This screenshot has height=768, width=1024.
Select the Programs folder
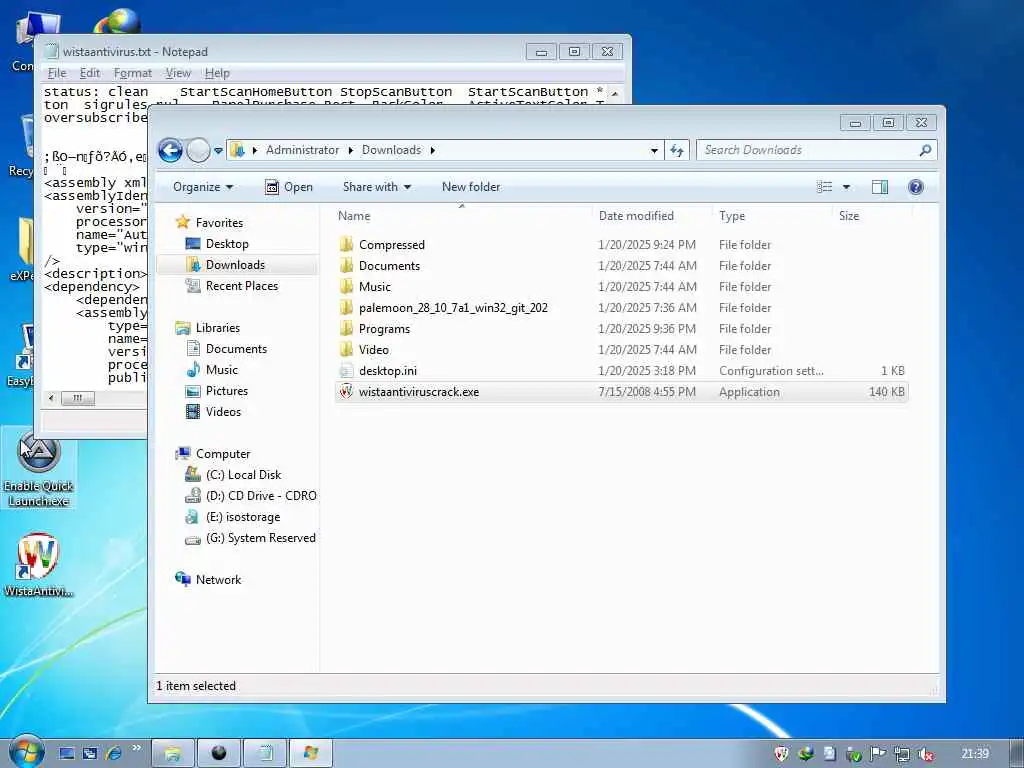[385, 328]
